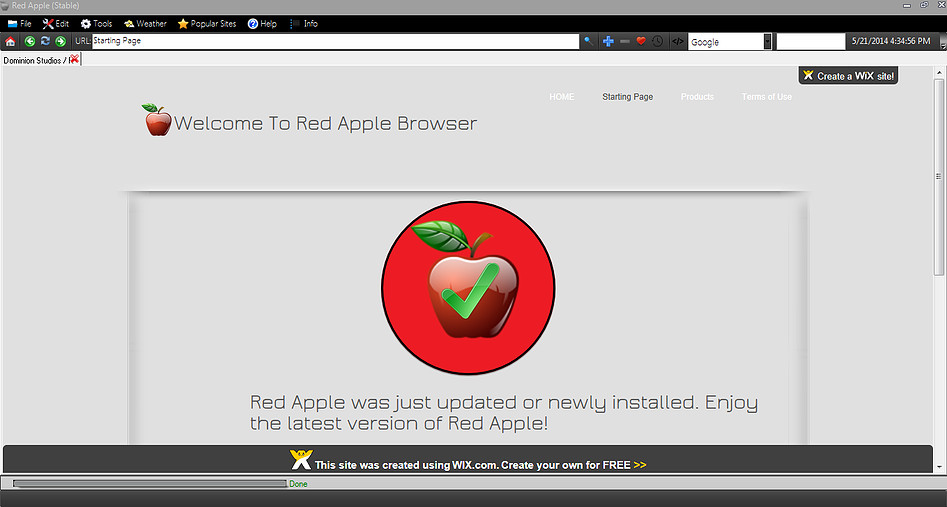
Task: Open the Weather menu
Action: click(x=146, y=24)
